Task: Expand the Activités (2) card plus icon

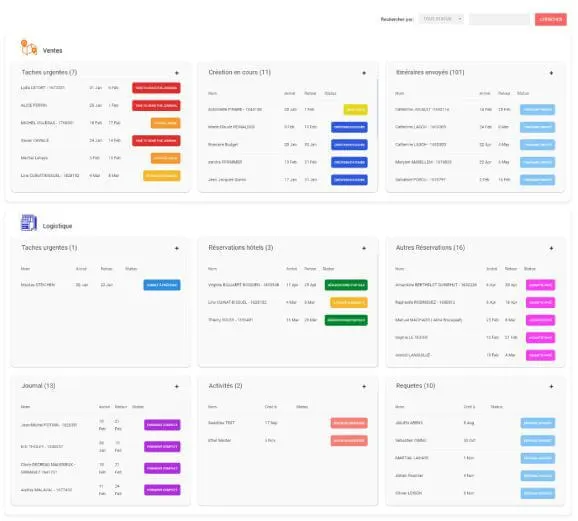Action: pyautogui.click(x=364, y=386)
